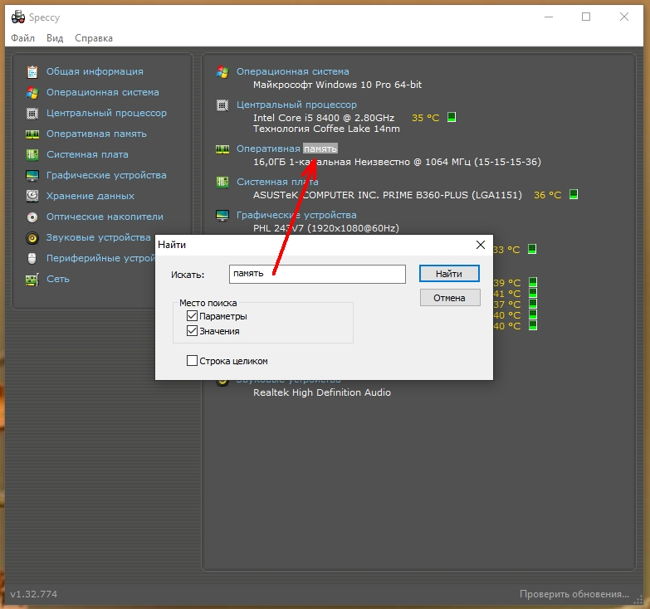Click the Отмена button

(450, 298)
